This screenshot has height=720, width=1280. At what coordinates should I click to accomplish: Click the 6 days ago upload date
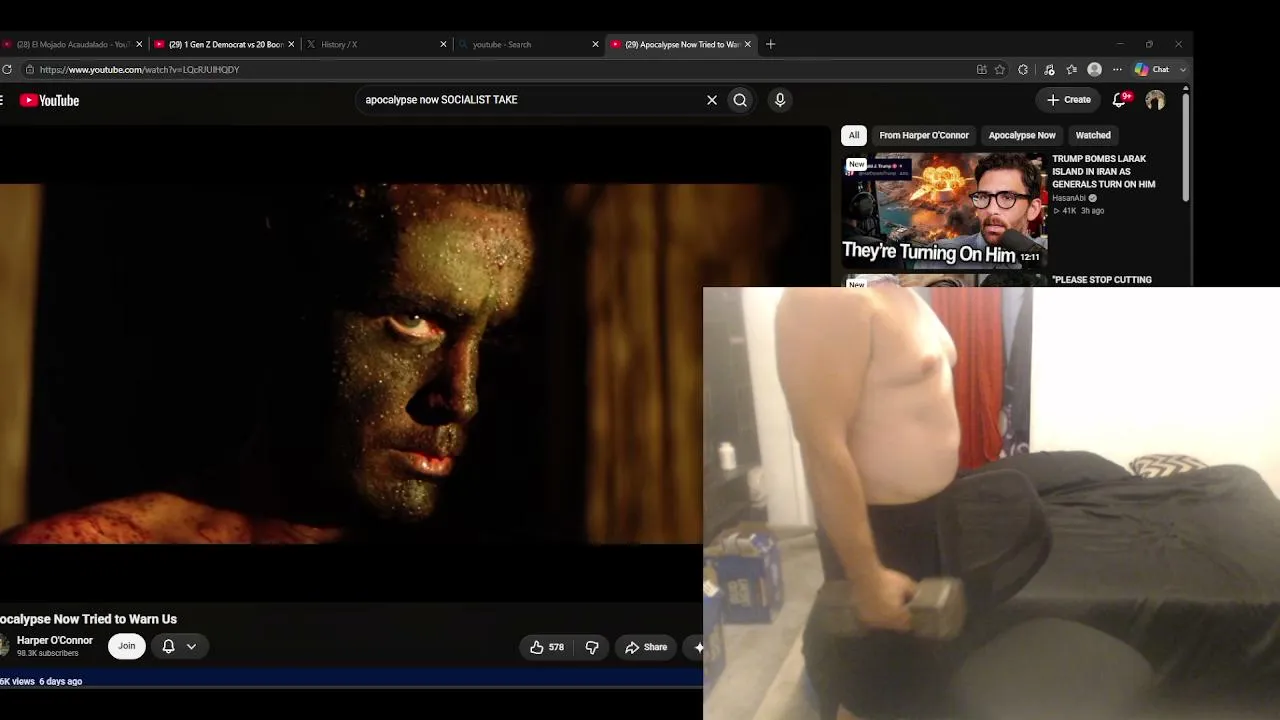60,681
